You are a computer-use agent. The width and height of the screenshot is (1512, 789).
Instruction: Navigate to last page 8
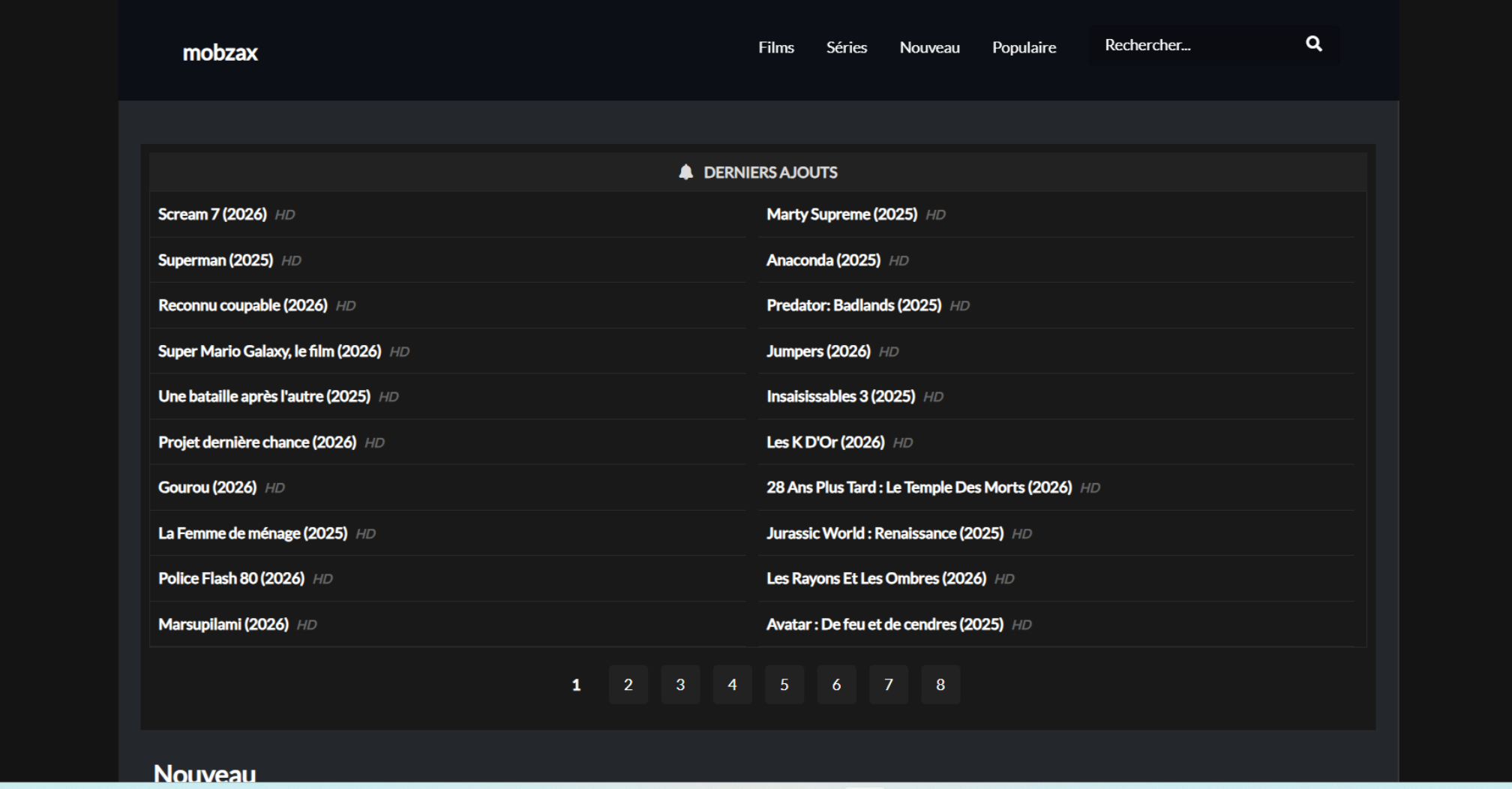tap(940, 684)
